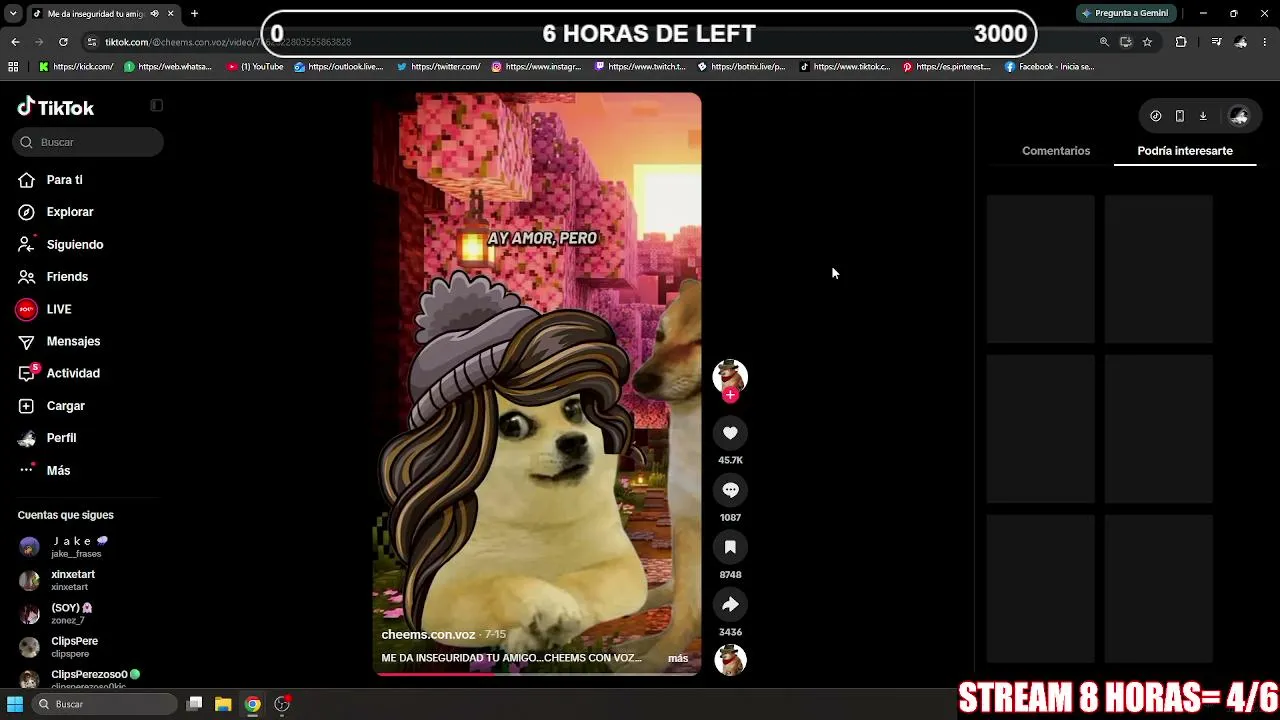Open OBS Studio from the taskbar
Viewport: 1280px width, 720px height.
pos(282,704)
